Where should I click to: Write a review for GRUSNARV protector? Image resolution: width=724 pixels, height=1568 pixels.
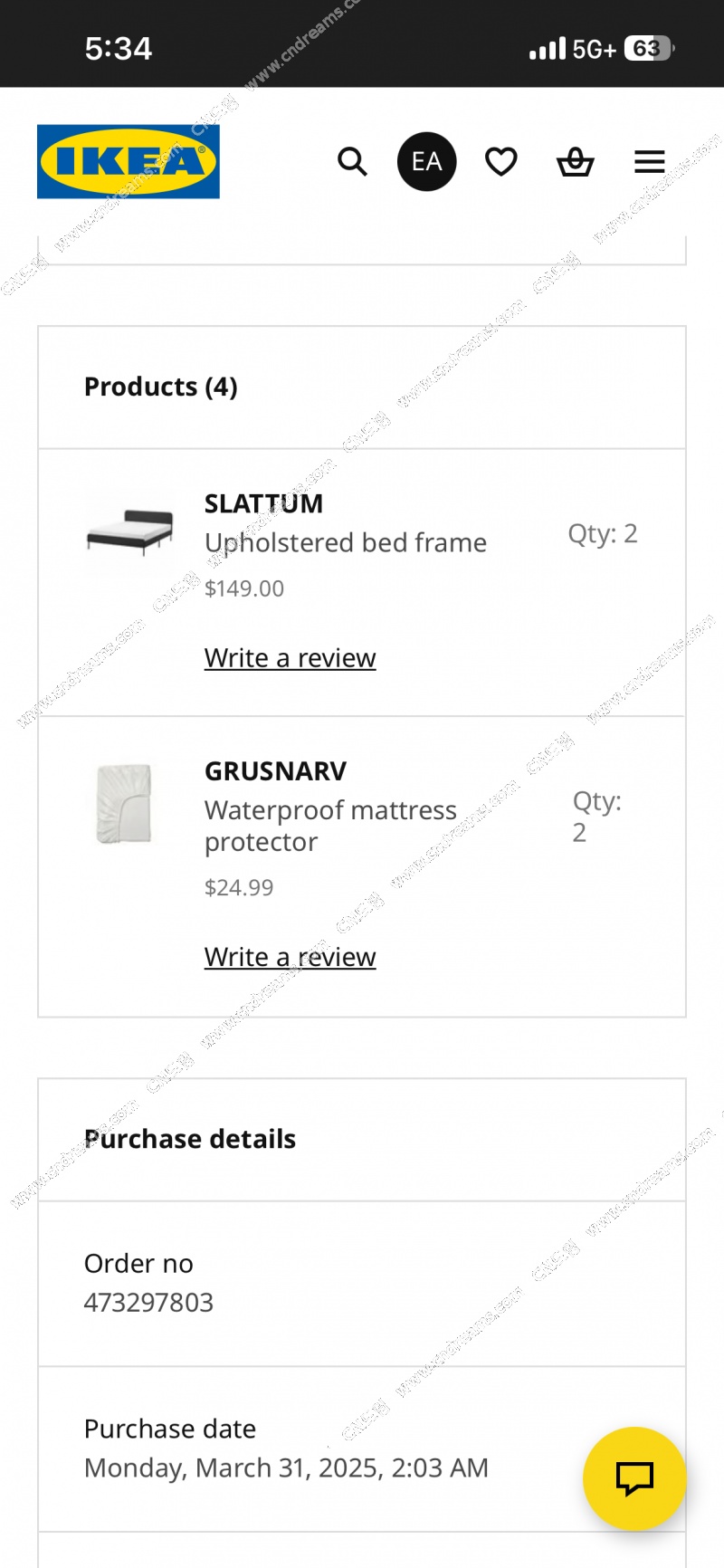(290, 957)
